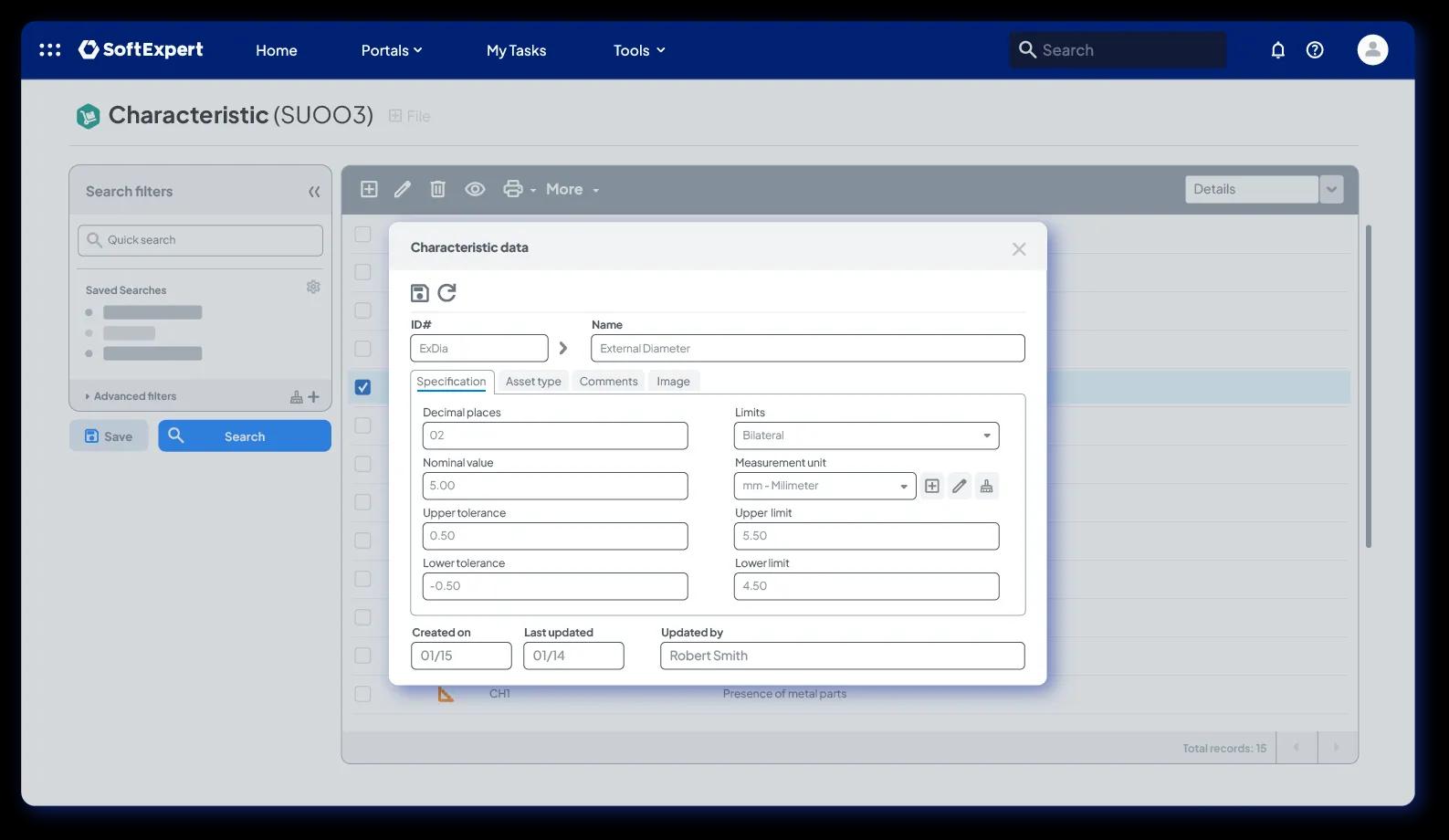Click the refresh icon in Characteristic data dialog

446,293
